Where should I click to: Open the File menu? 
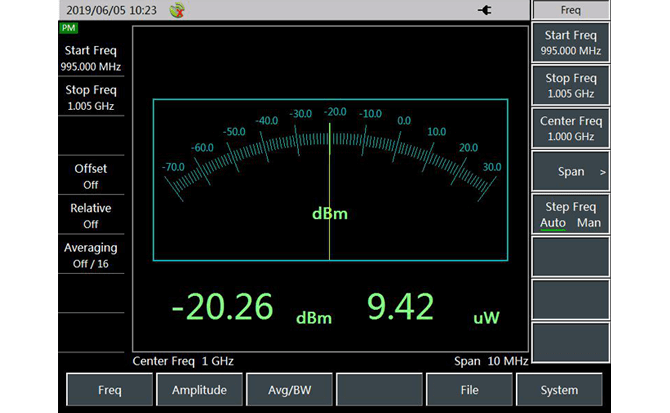[x=469, y=390]
